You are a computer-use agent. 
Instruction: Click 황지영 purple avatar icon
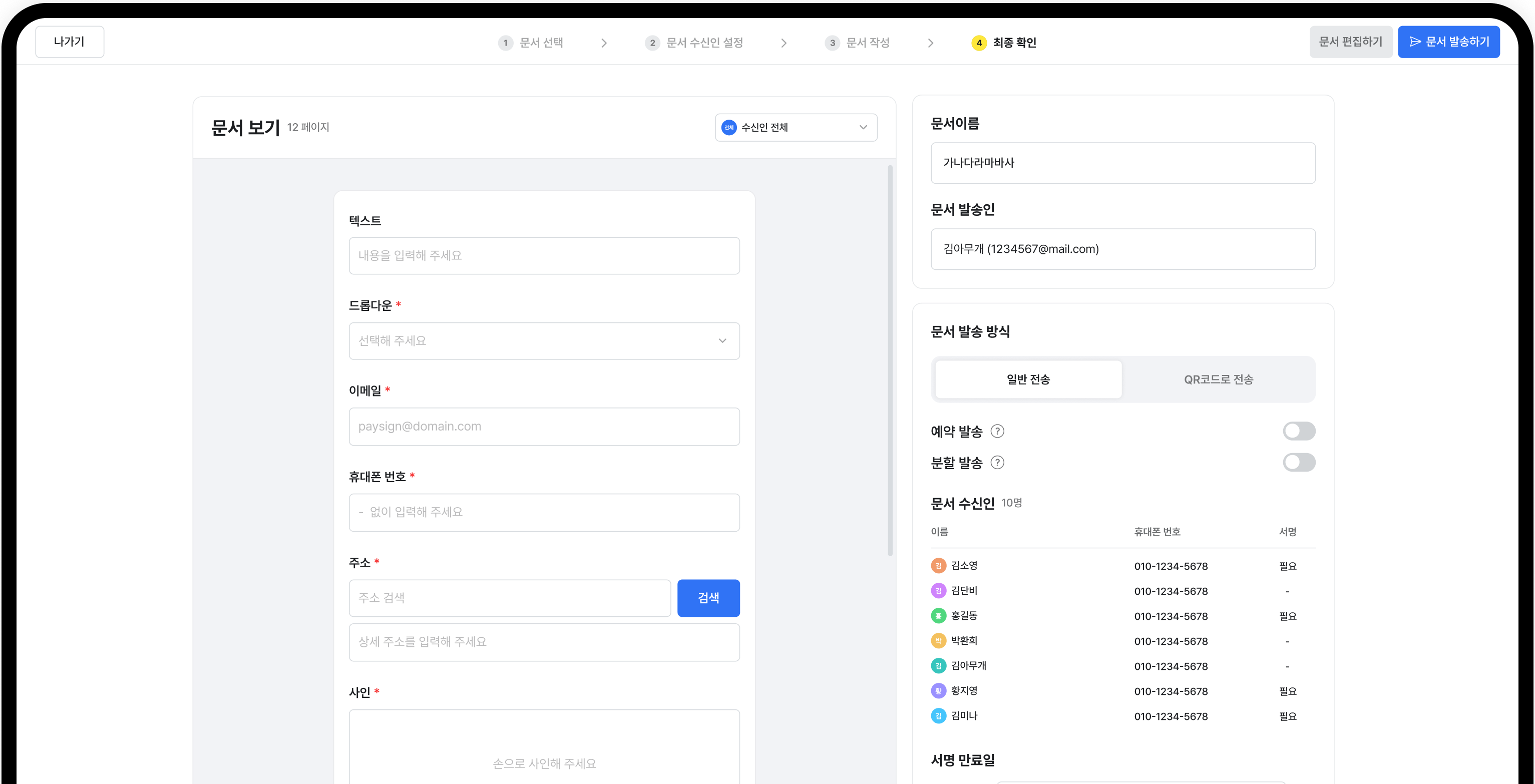pos(938,691)
